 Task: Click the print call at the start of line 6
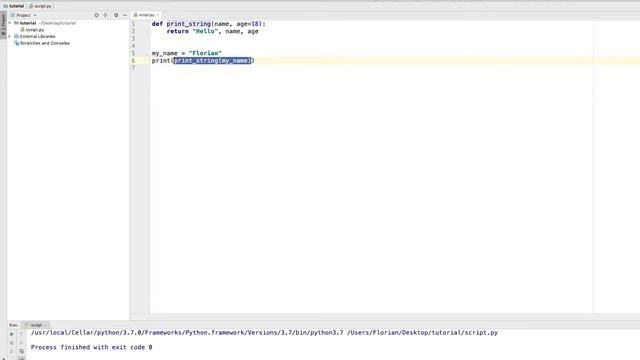[161, 61]
